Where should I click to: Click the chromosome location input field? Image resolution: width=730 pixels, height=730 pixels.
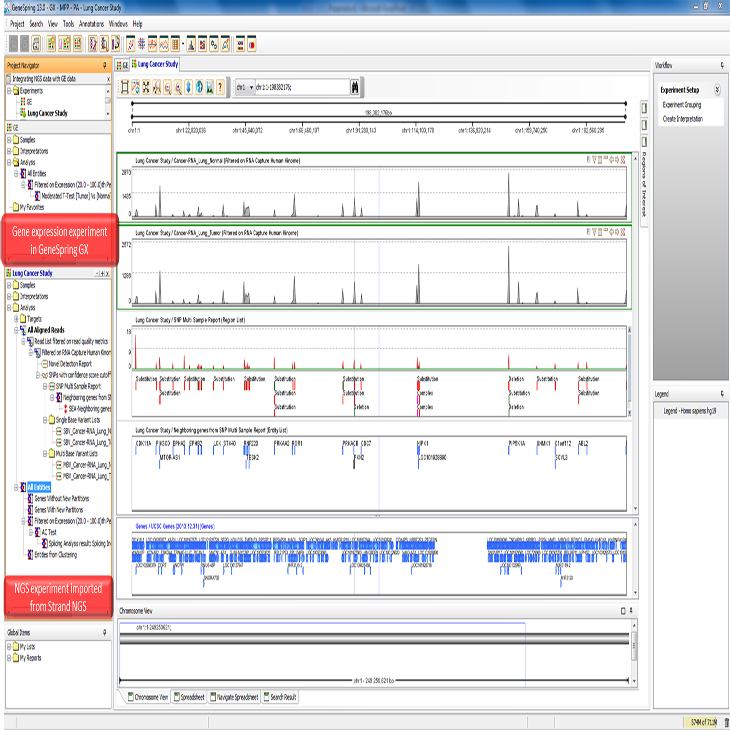[300, 88]
